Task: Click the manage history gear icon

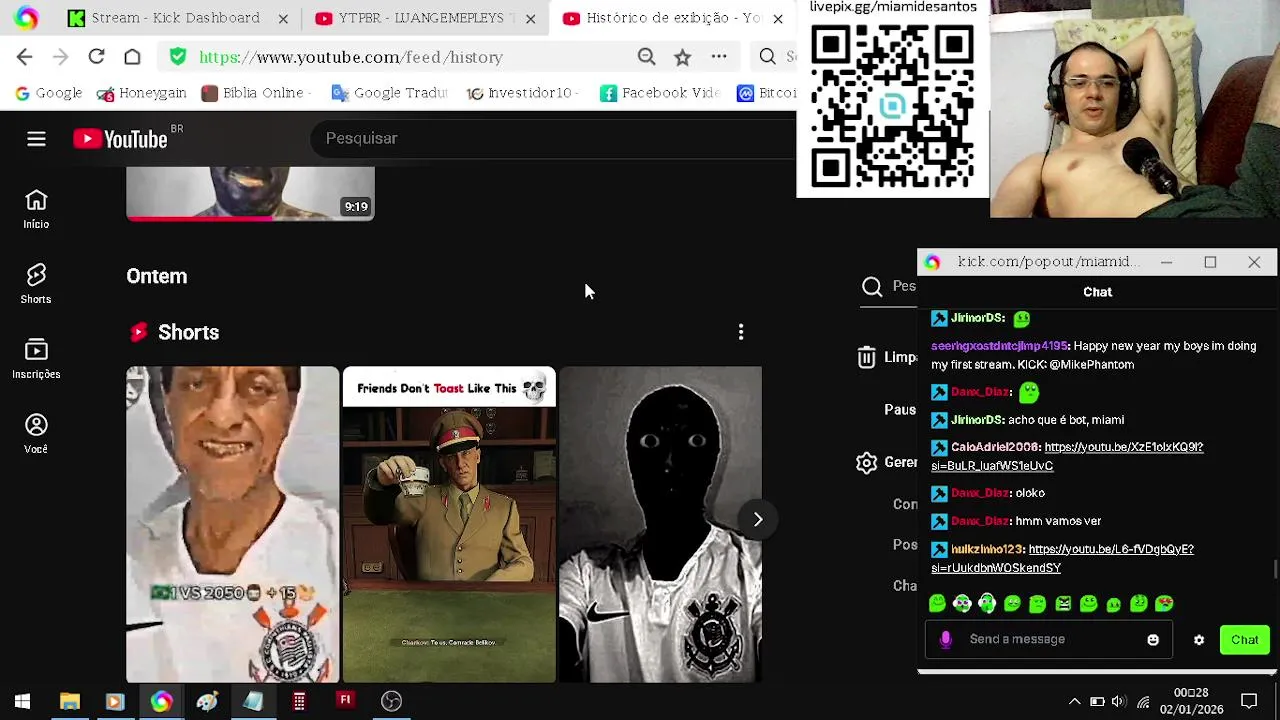Action: click(866, 462)
